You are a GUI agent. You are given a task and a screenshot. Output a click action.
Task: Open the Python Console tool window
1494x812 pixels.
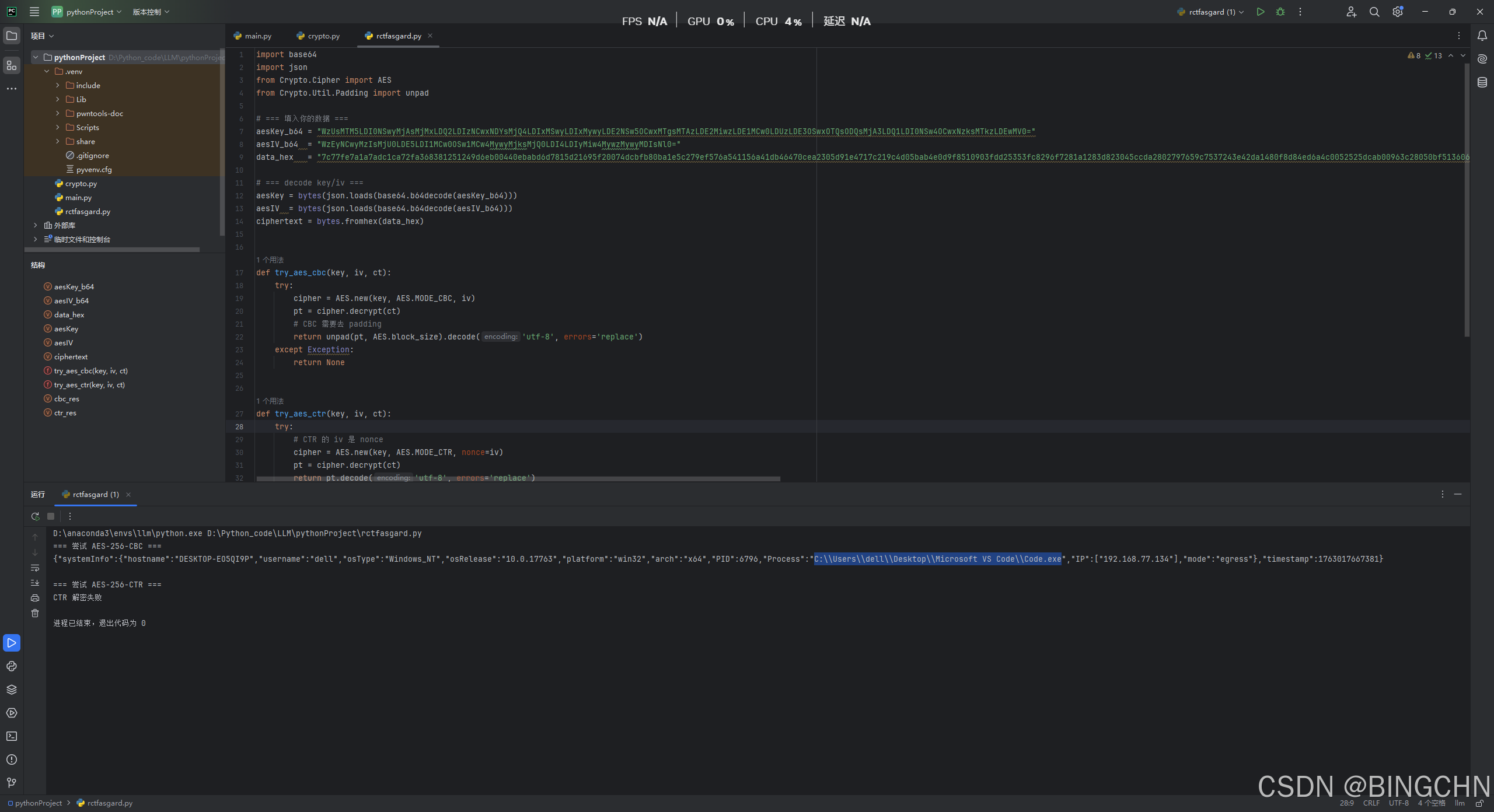tap(12, 666)
